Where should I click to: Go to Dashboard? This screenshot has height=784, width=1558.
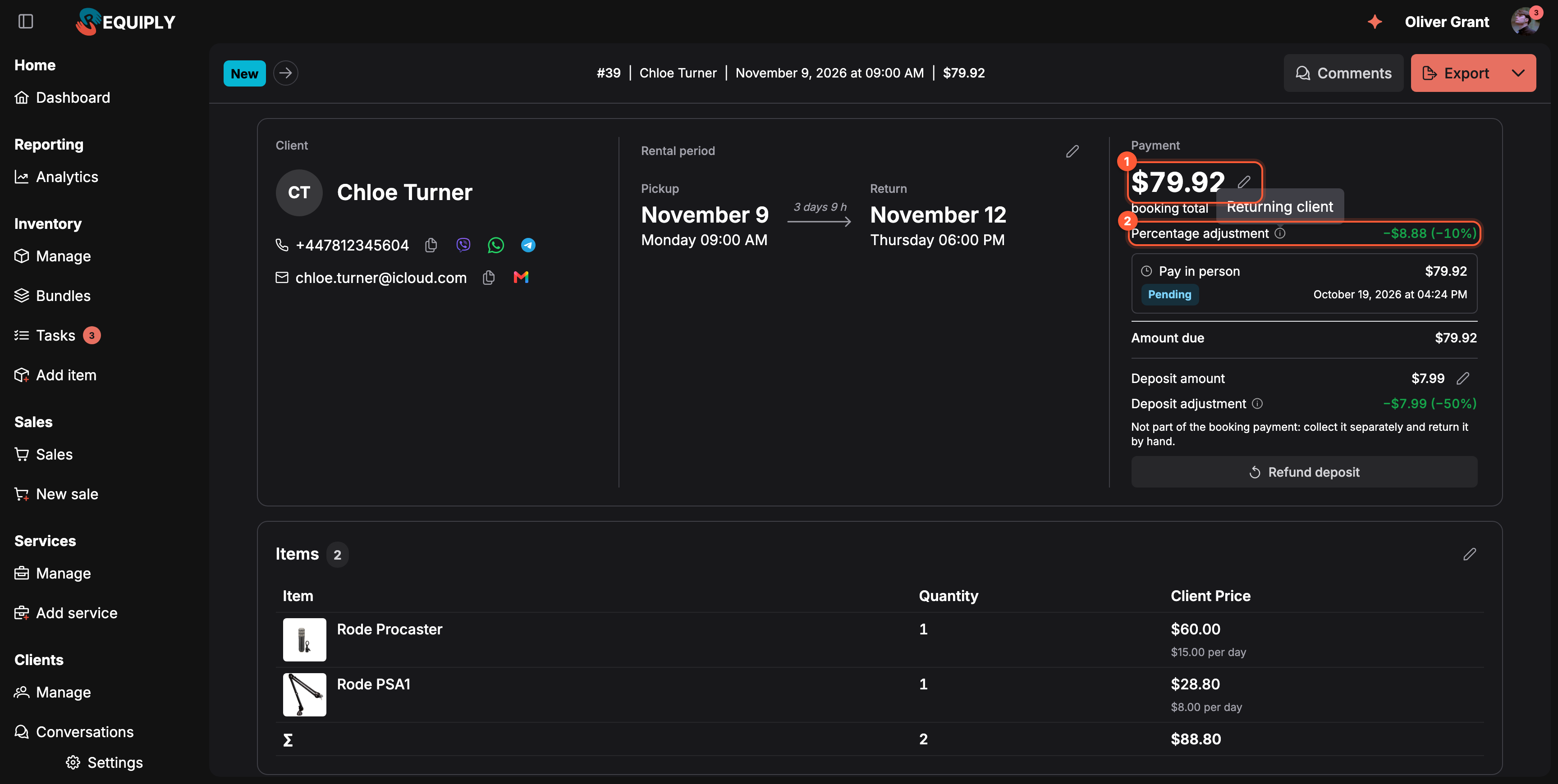(x=62, y=98)
